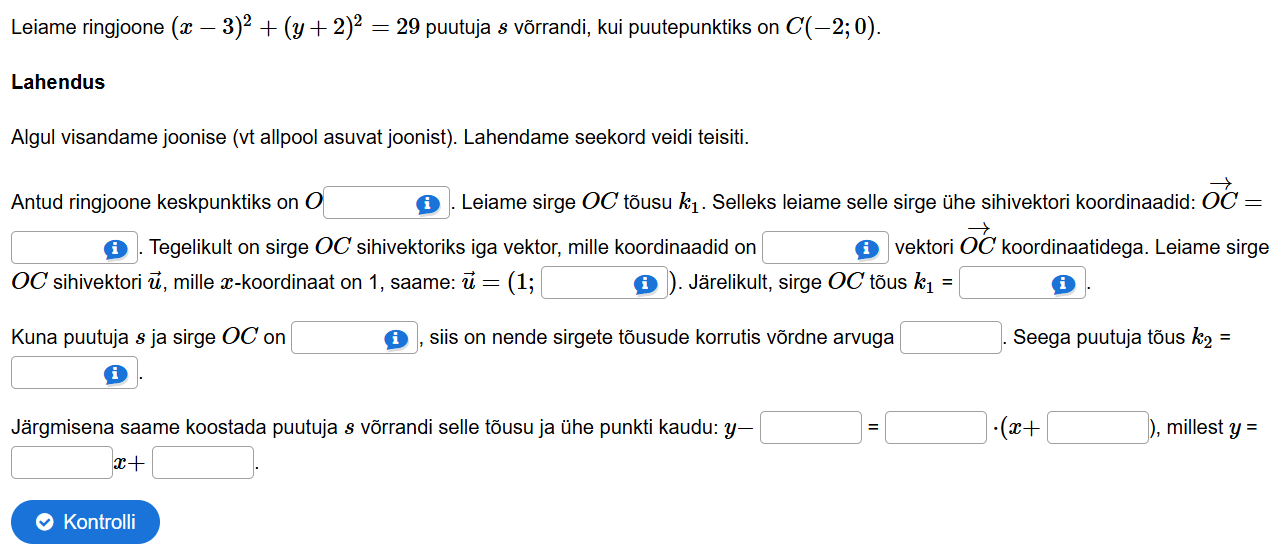This screenshot has width=1281, height=557.
Task: Click info icon in vector OC coordinates field
Action: 116,248
